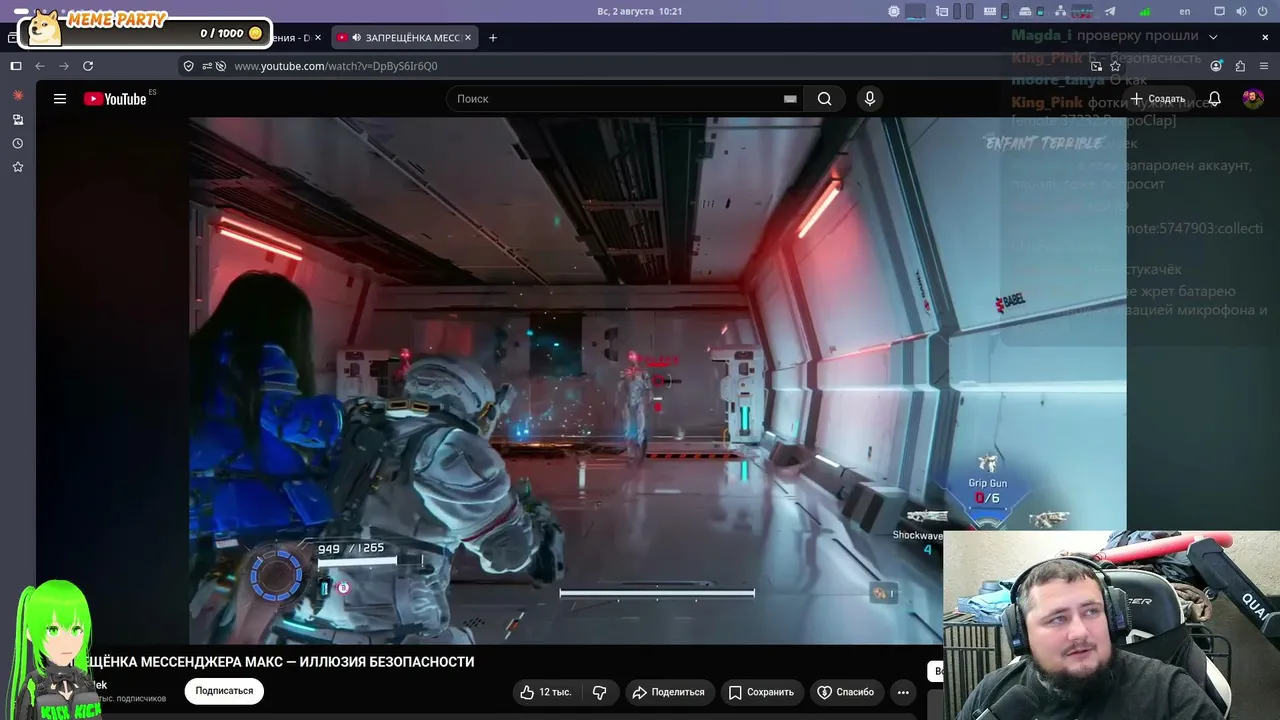
Task: Expand the list-all-tabs chevron in the tab bar
Action: tap(1213, 37)
